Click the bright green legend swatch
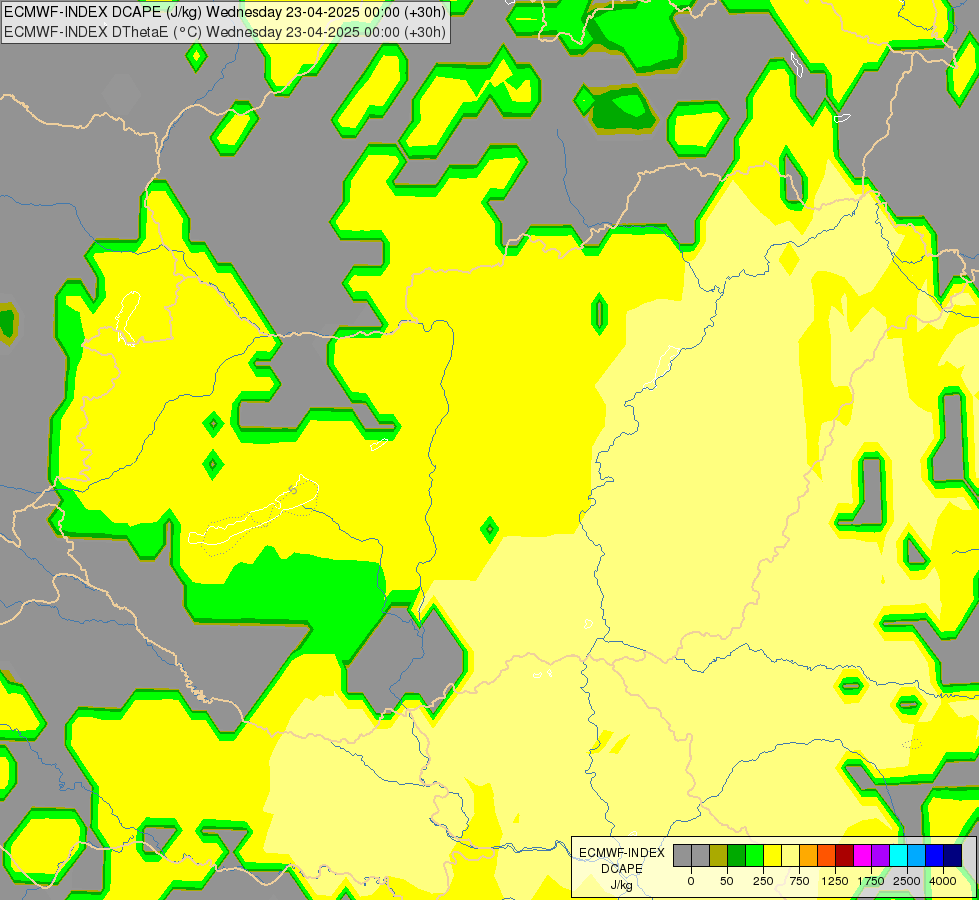This screenshot has height=900, width=979. (x=755, y=856)
